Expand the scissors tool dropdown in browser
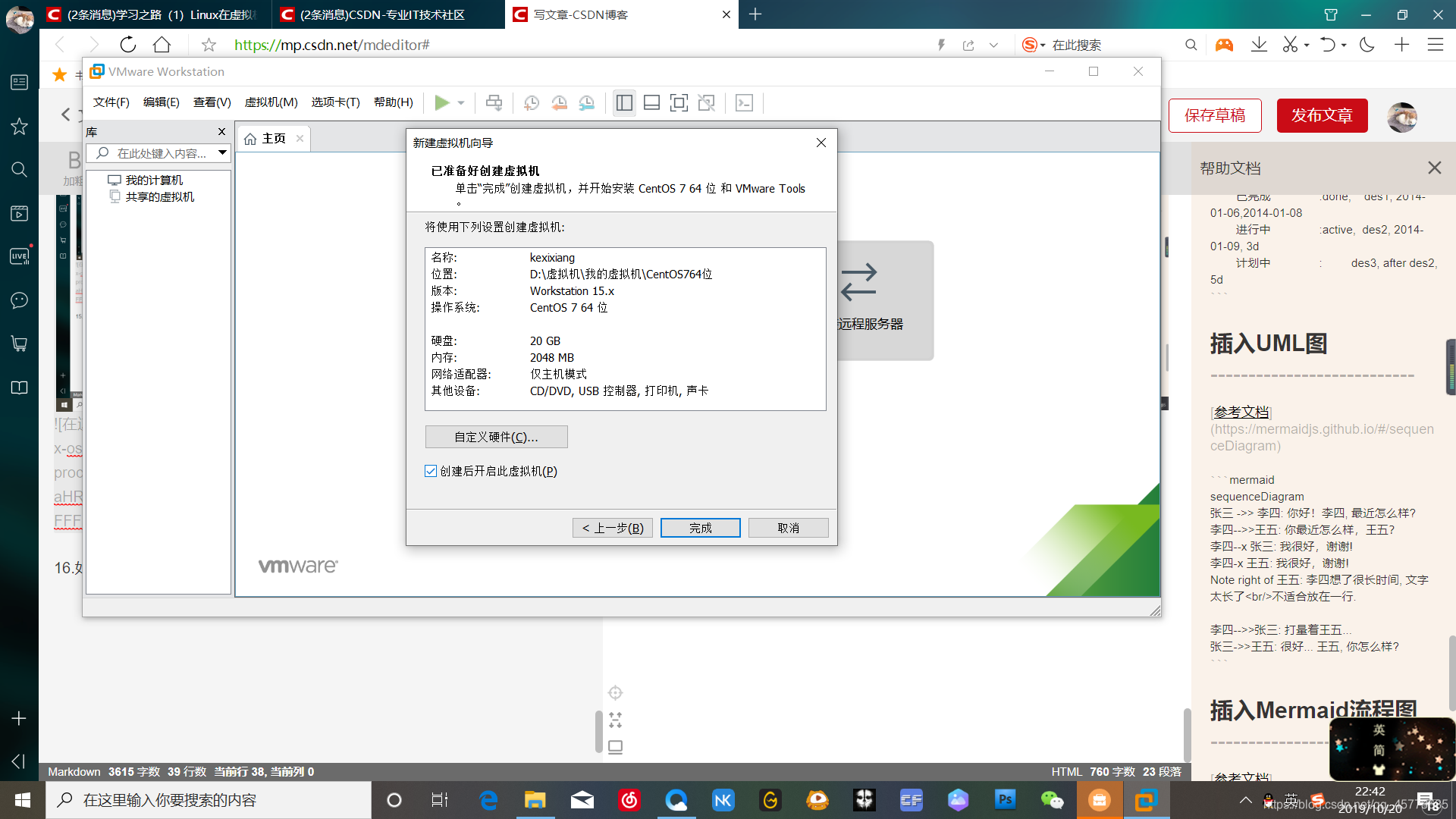1456x819 pixels. pos(1307,45)
